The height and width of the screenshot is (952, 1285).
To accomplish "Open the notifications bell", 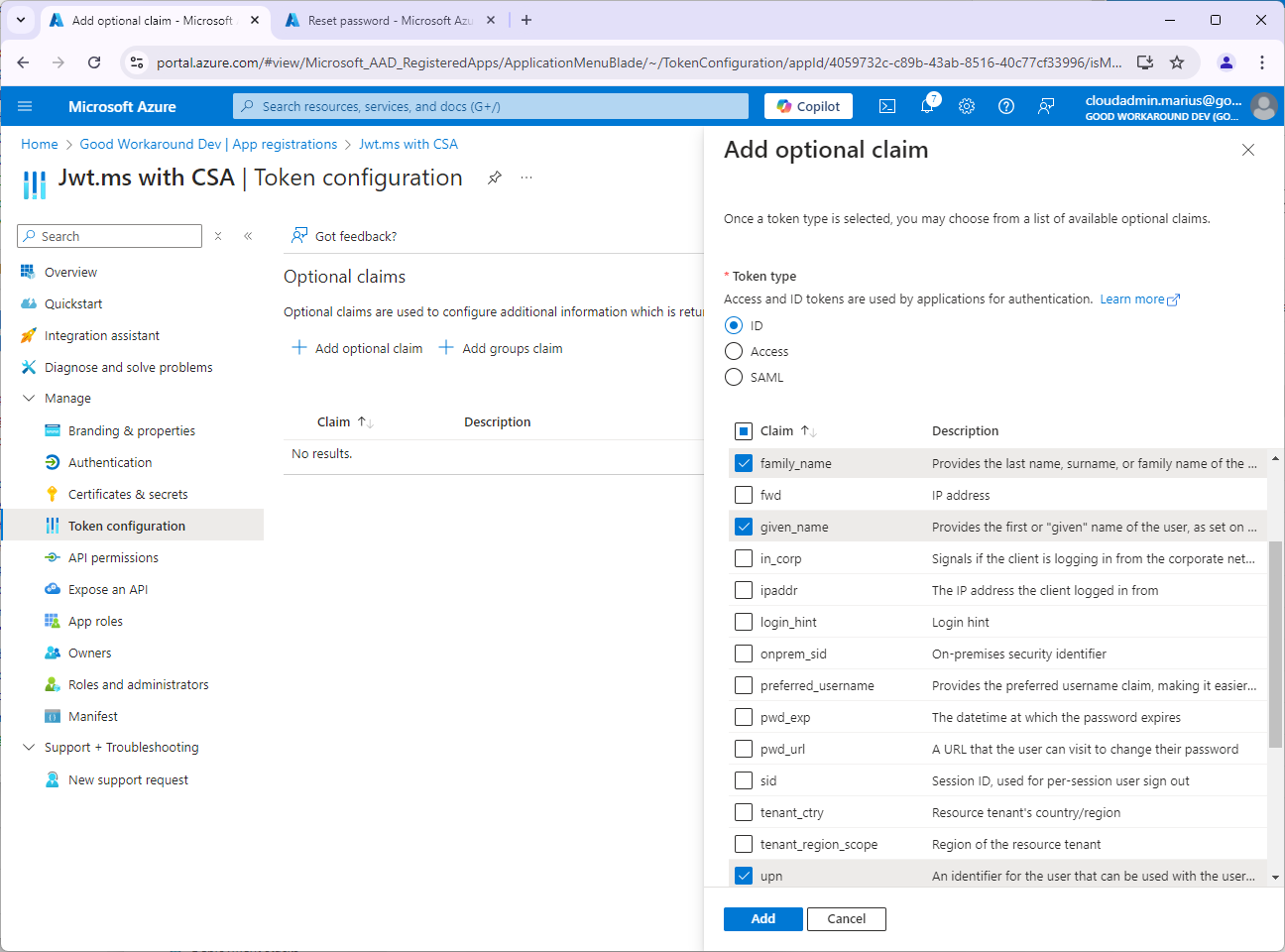I will 927,106.
